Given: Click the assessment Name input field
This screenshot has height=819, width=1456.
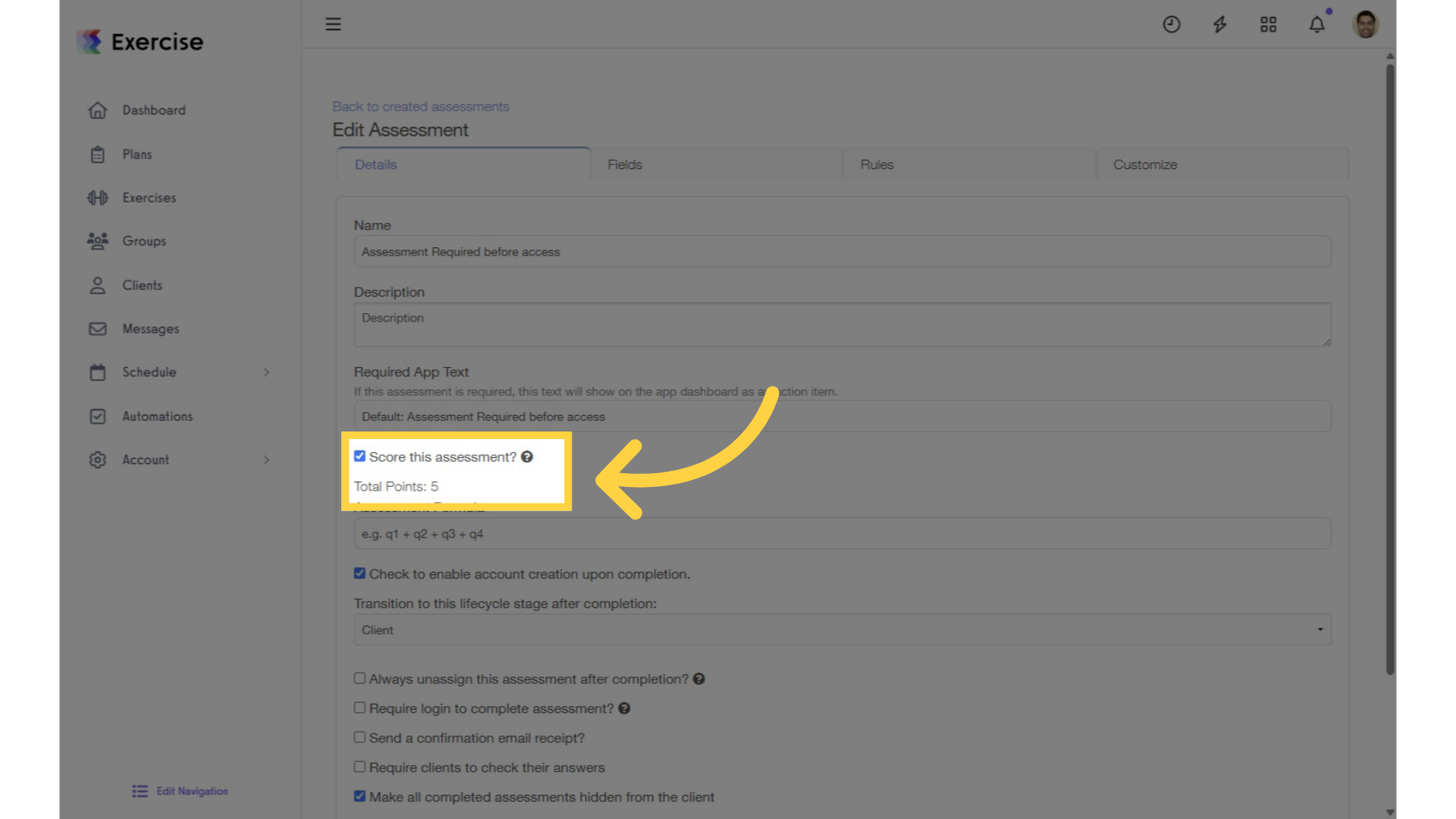Looking at the screenshot, I should click(843, 252).
